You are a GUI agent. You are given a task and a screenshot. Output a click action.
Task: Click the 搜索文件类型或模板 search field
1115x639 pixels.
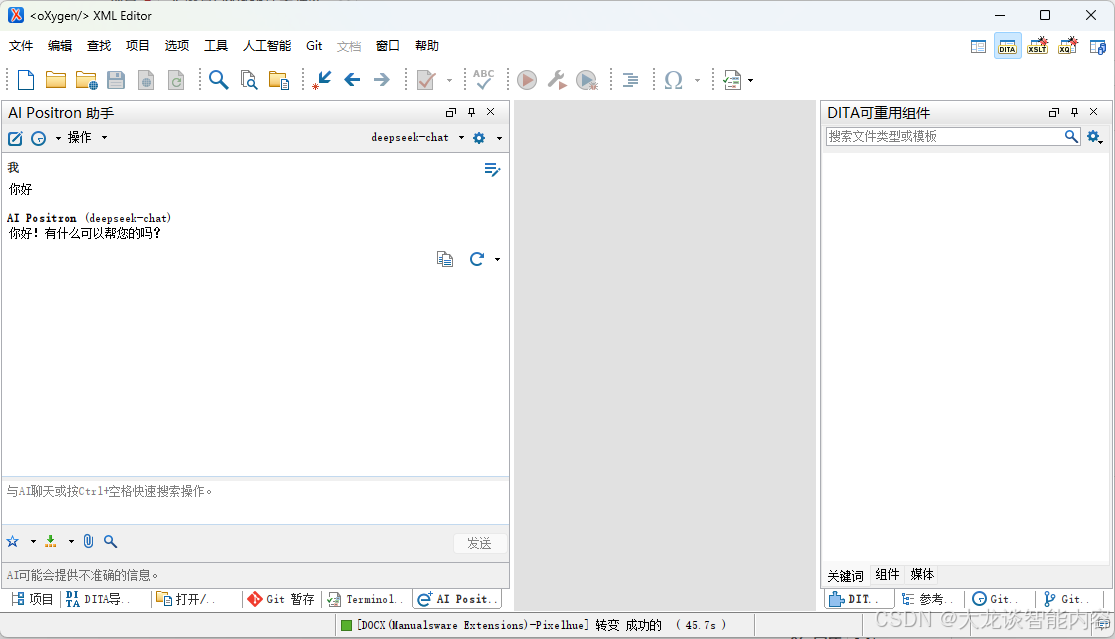tap(944, 136)
